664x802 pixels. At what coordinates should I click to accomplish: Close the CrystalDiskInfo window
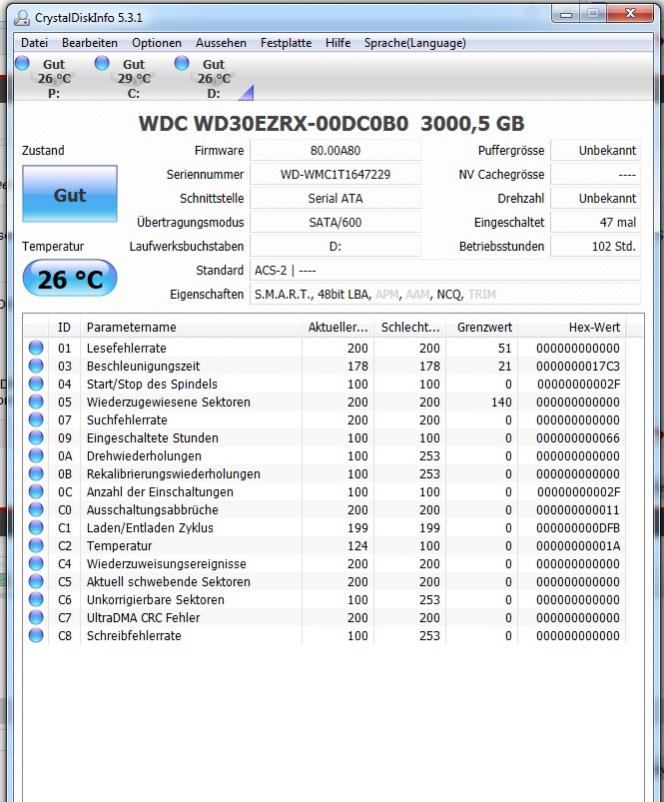coord(630,14)
